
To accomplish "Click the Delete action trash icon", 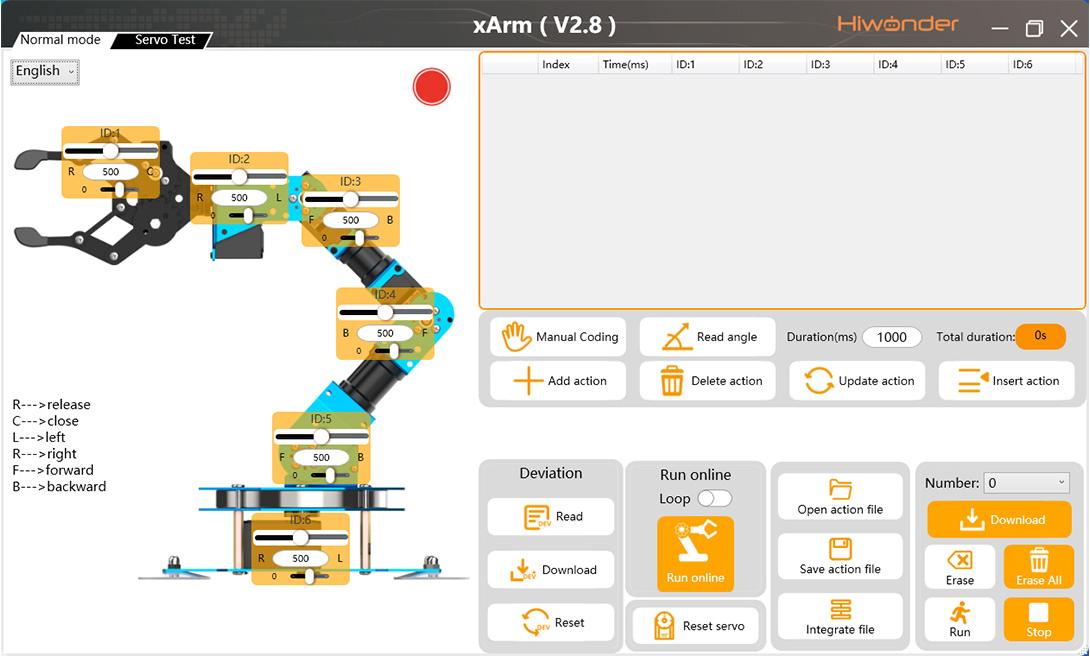I will pyautogui.click(x=672, y=381).
